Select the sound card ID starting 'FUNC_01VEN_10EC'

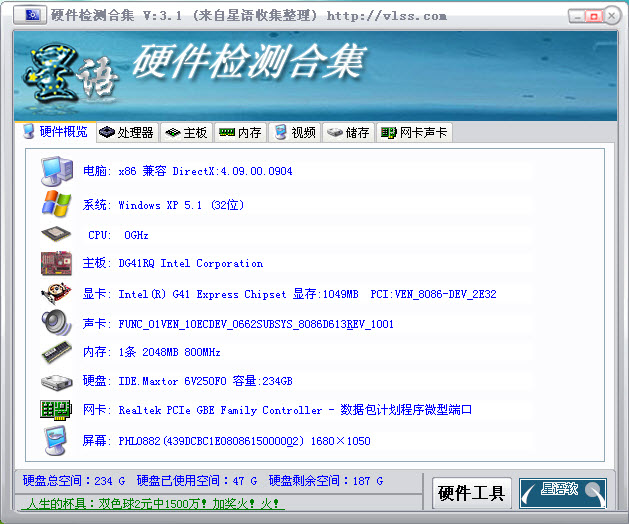(x=256, y=324)
